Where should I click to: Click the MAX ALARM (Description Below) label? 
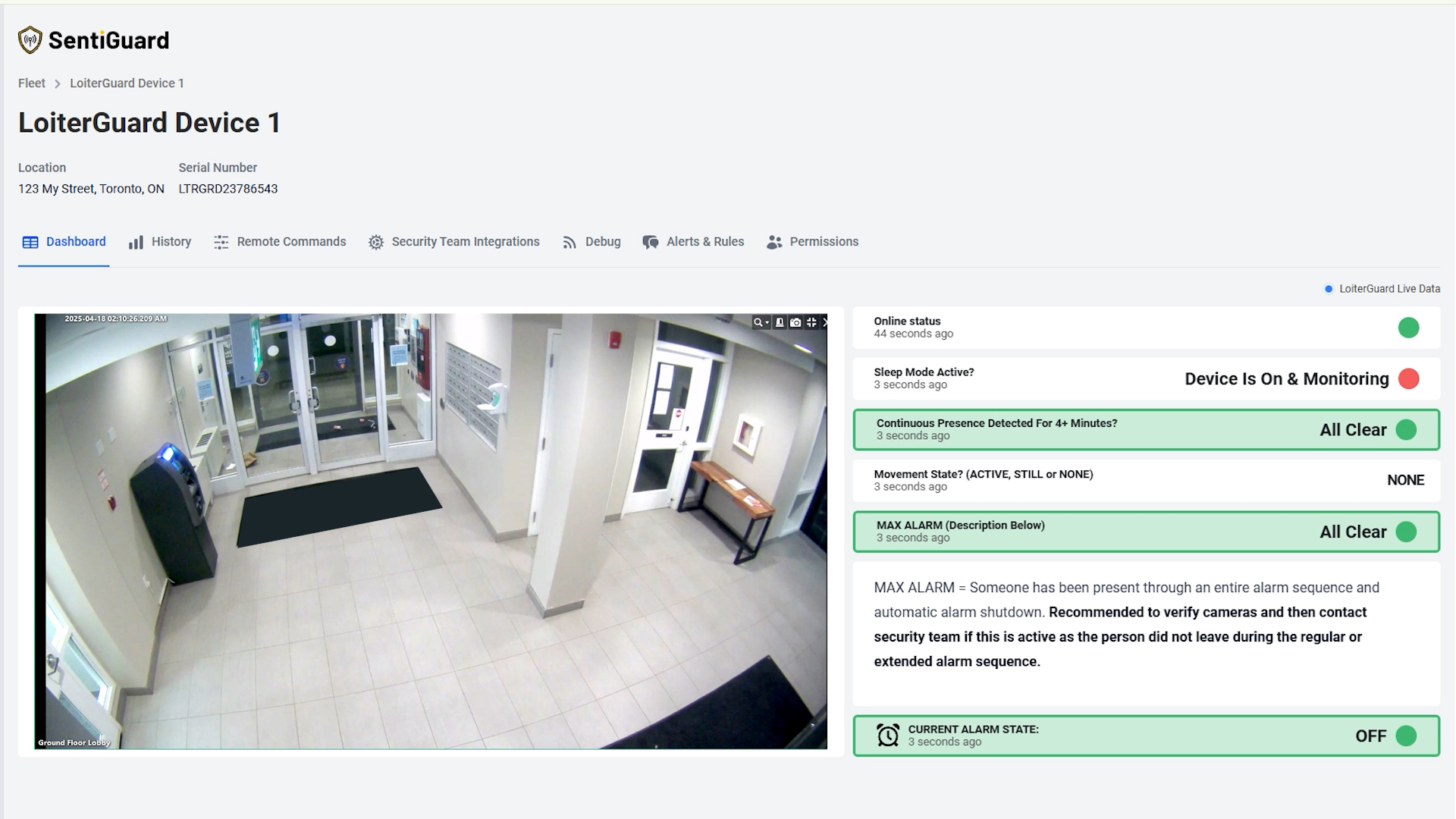click(961, 525)
